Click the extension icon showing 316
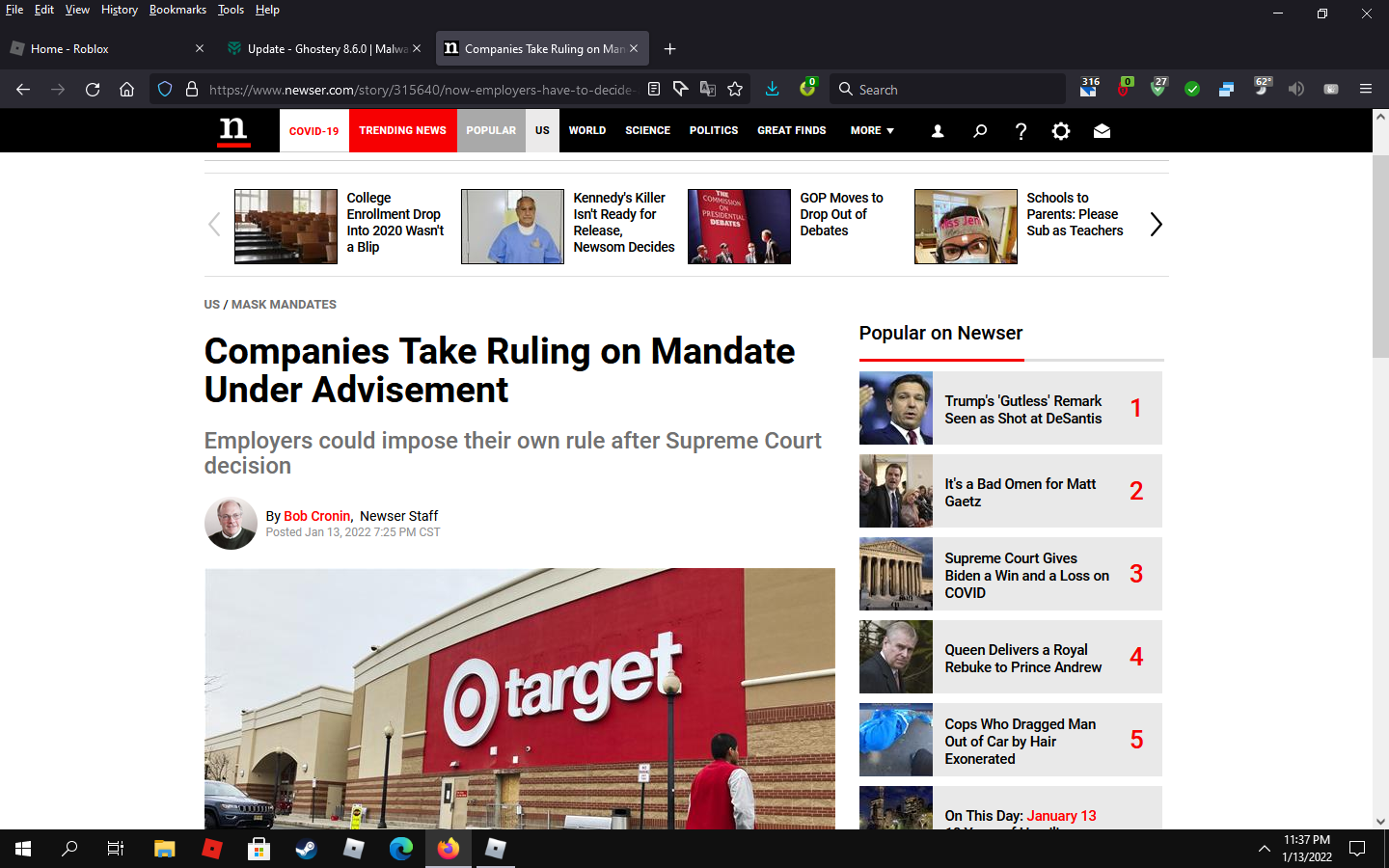1389x868 pixels. pyautogui.click(x=1089, y=89)
